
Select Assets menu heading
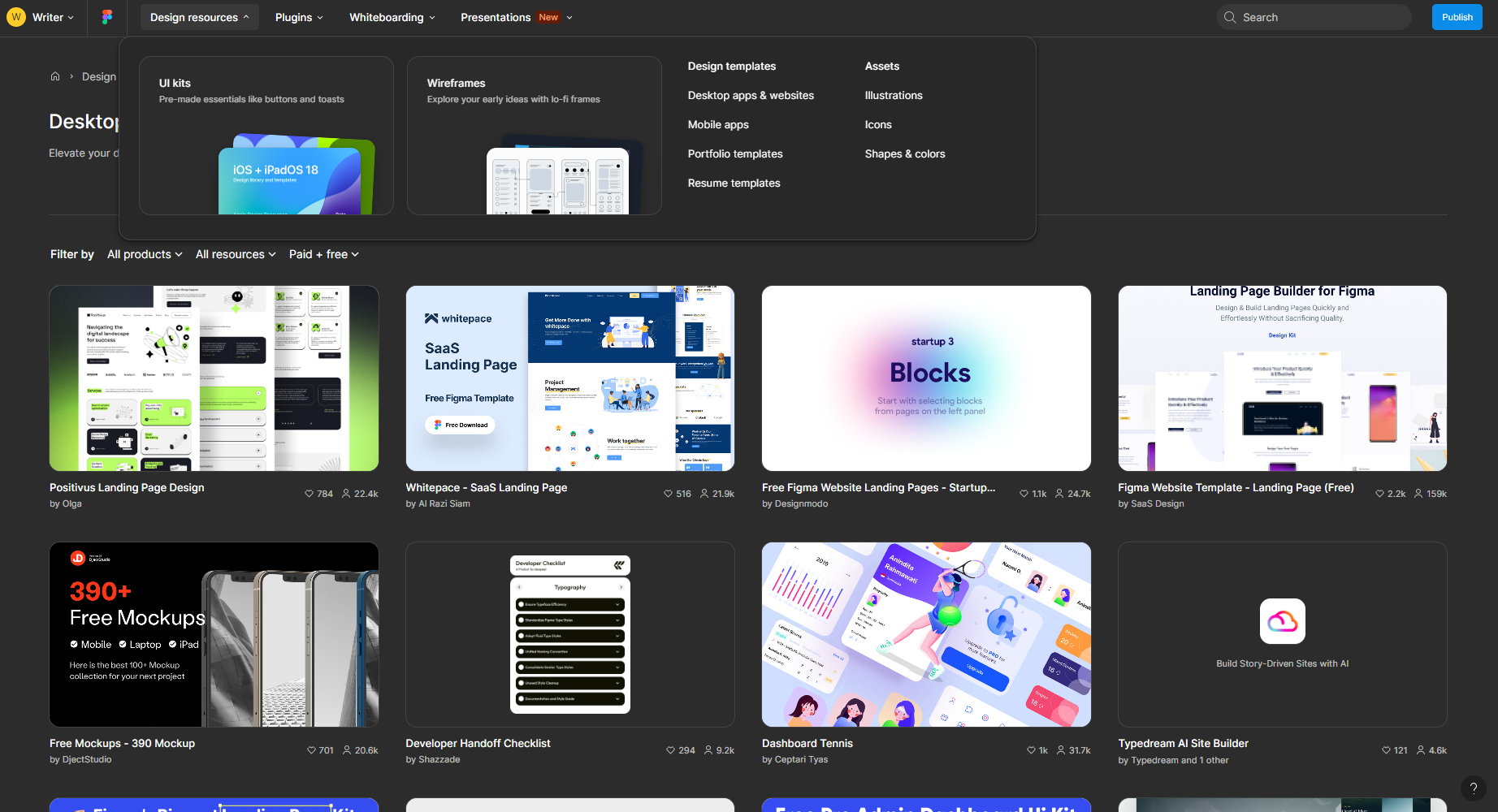pos(882,66)
